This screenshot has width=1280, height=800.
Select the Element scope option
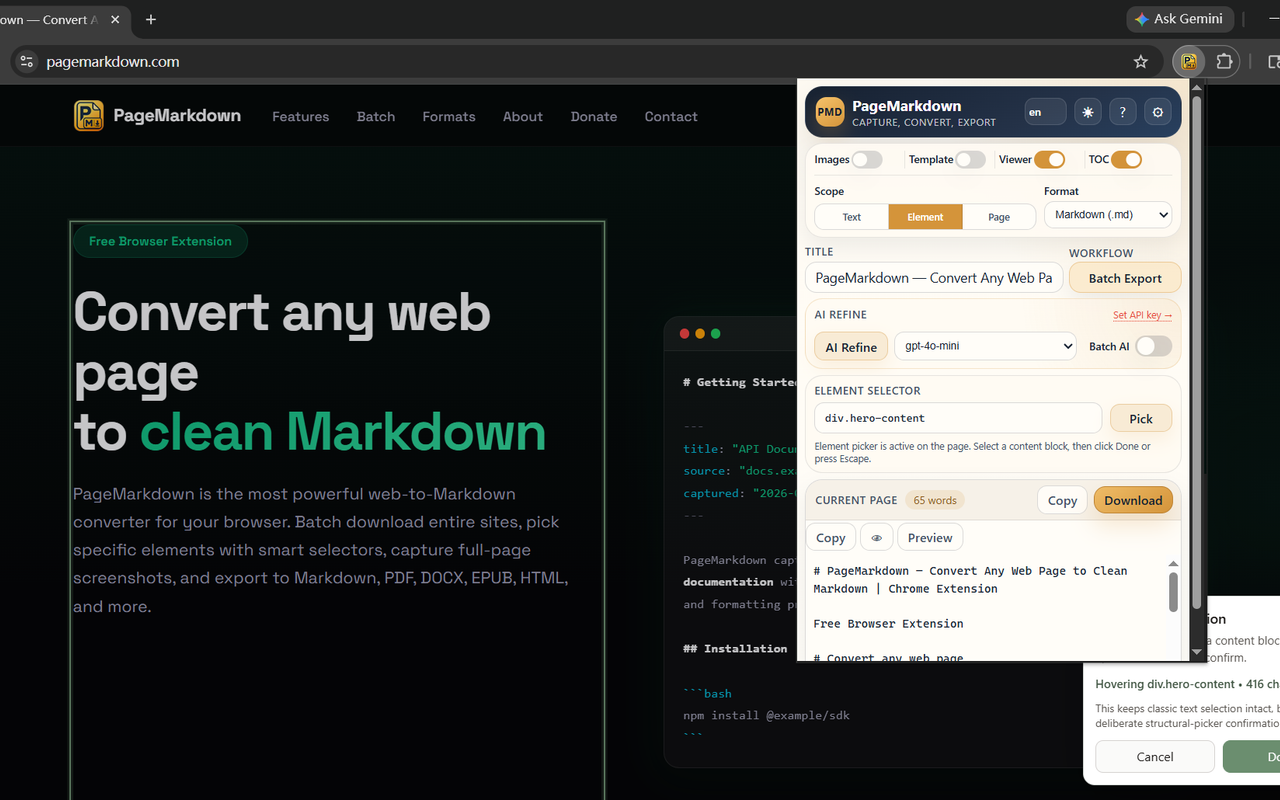pyautogui.click(x=925, y=217)
